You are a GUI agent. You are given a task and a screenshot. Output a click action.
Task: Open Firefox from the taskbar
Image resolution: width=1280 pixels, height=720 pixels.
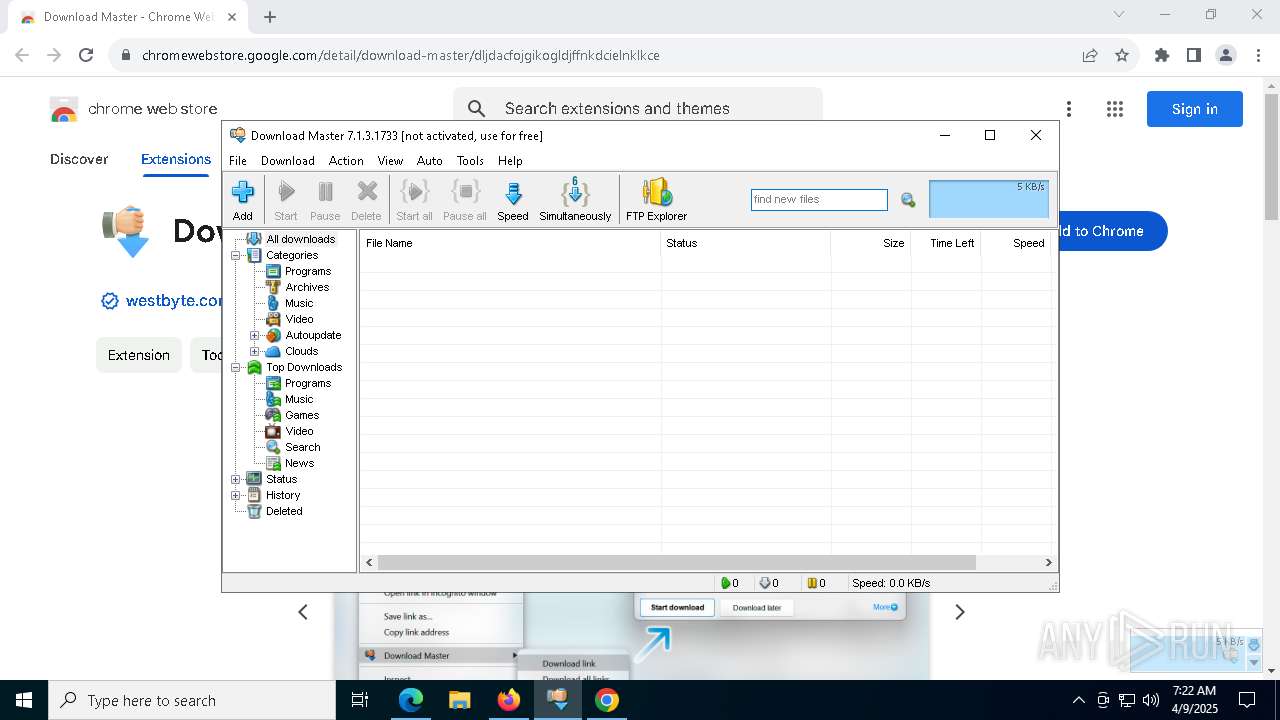(x=509, y=700)
